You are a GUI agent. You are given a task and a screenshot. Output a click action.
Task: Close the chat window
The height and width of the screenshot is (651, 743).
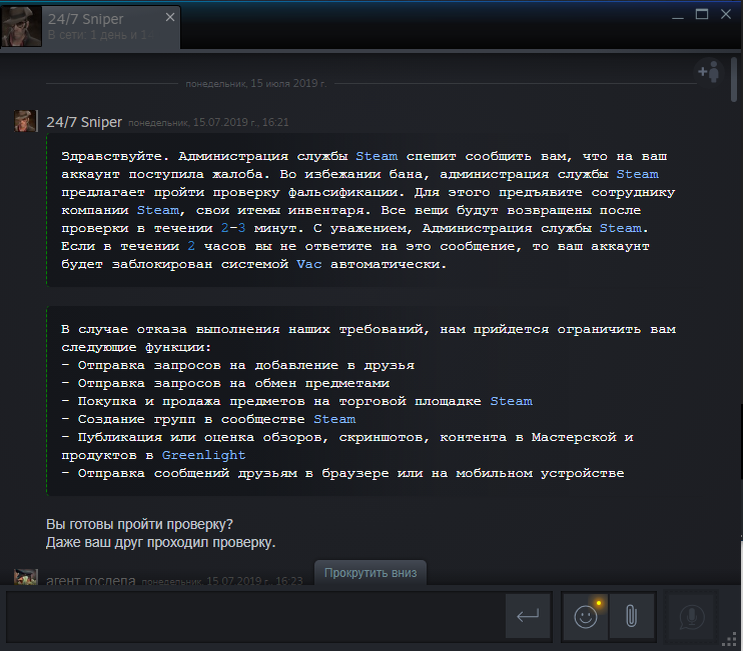coord(726,14)
